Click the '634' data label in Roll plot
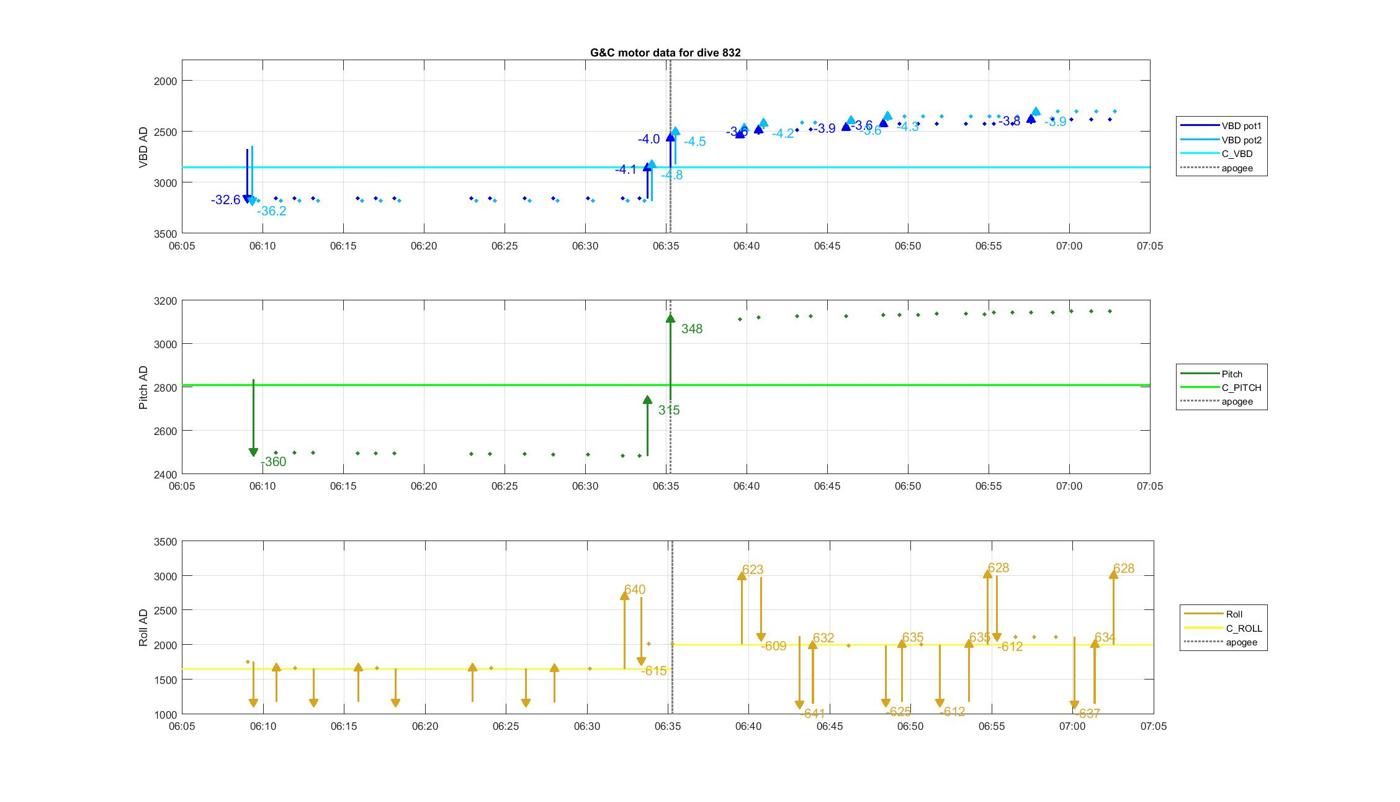 pos(1105,638)
